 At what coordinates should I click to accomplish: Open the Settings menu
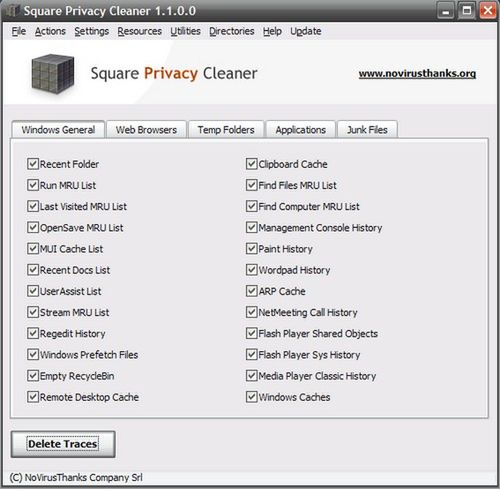coord(92,31)
